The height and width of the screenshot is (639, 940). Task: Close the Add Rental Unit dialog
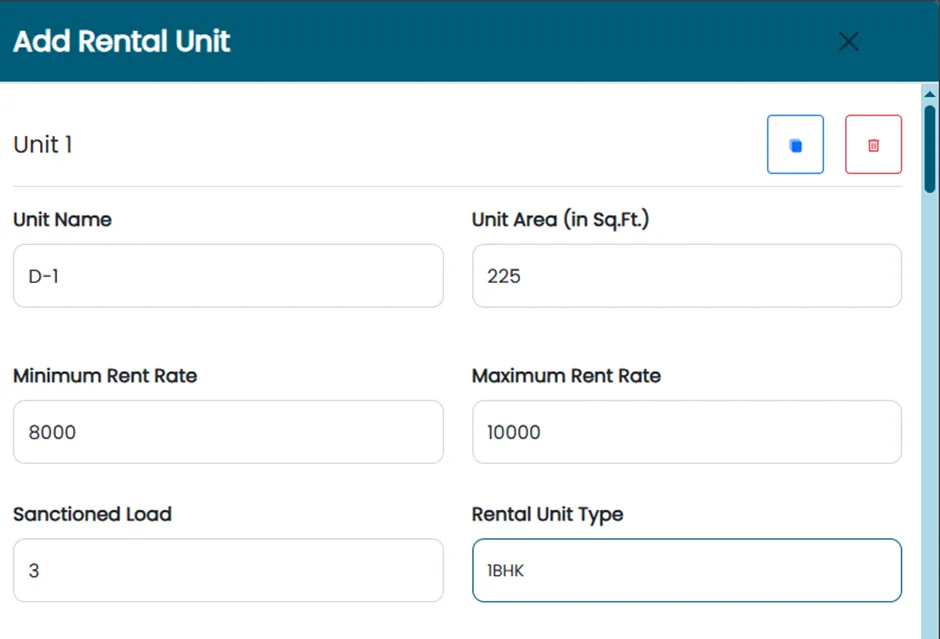click(x=848, y=41)
